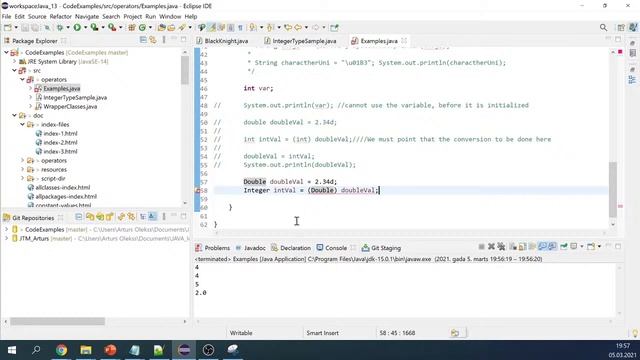The width and height of the screenshot is (640, 360).
Task: Click the Debug bug icon in toolbar
Action: coord(60,27)
